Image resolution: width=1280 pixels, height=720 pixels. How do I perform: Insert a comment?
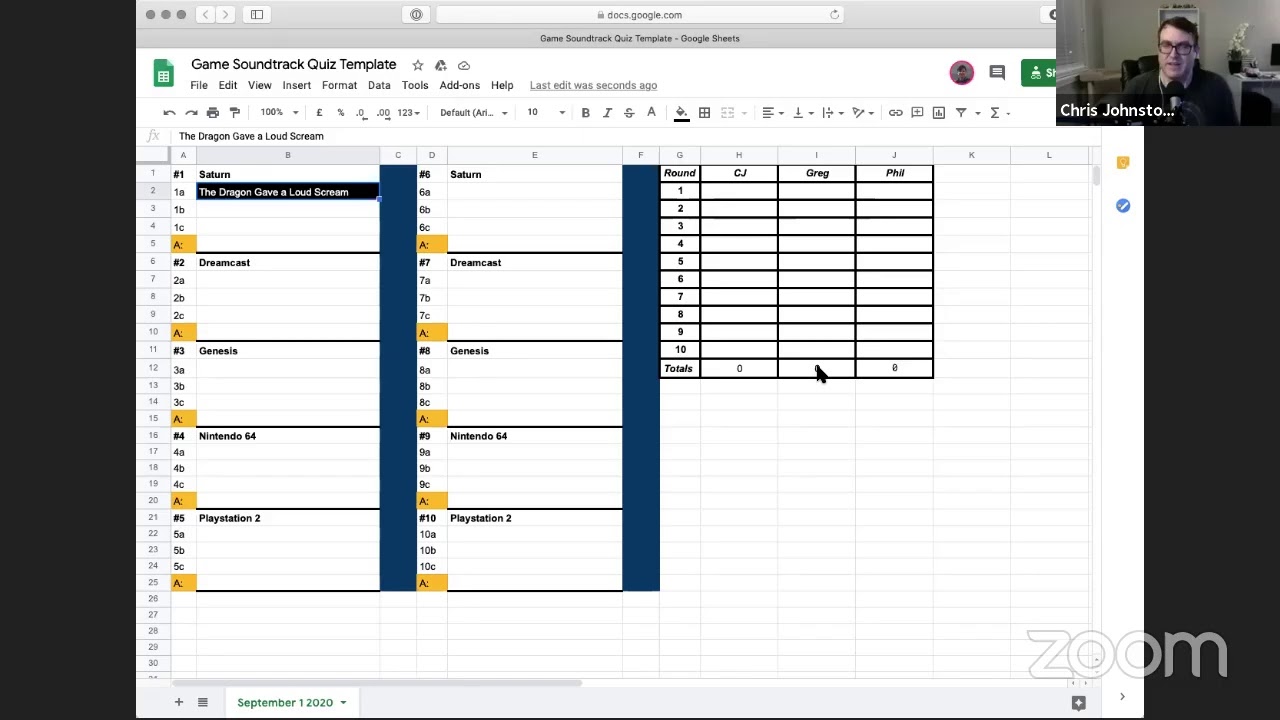917,113
